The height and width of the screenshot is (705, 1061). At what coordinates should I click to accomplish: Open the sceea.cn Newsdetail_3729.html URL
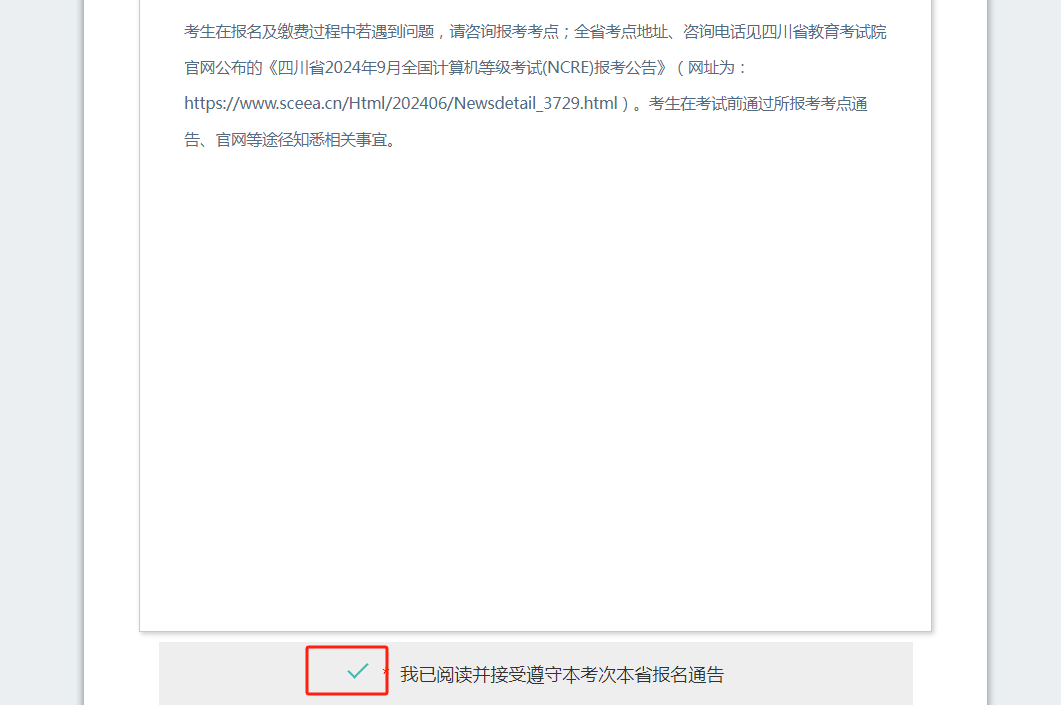(401, 104)
